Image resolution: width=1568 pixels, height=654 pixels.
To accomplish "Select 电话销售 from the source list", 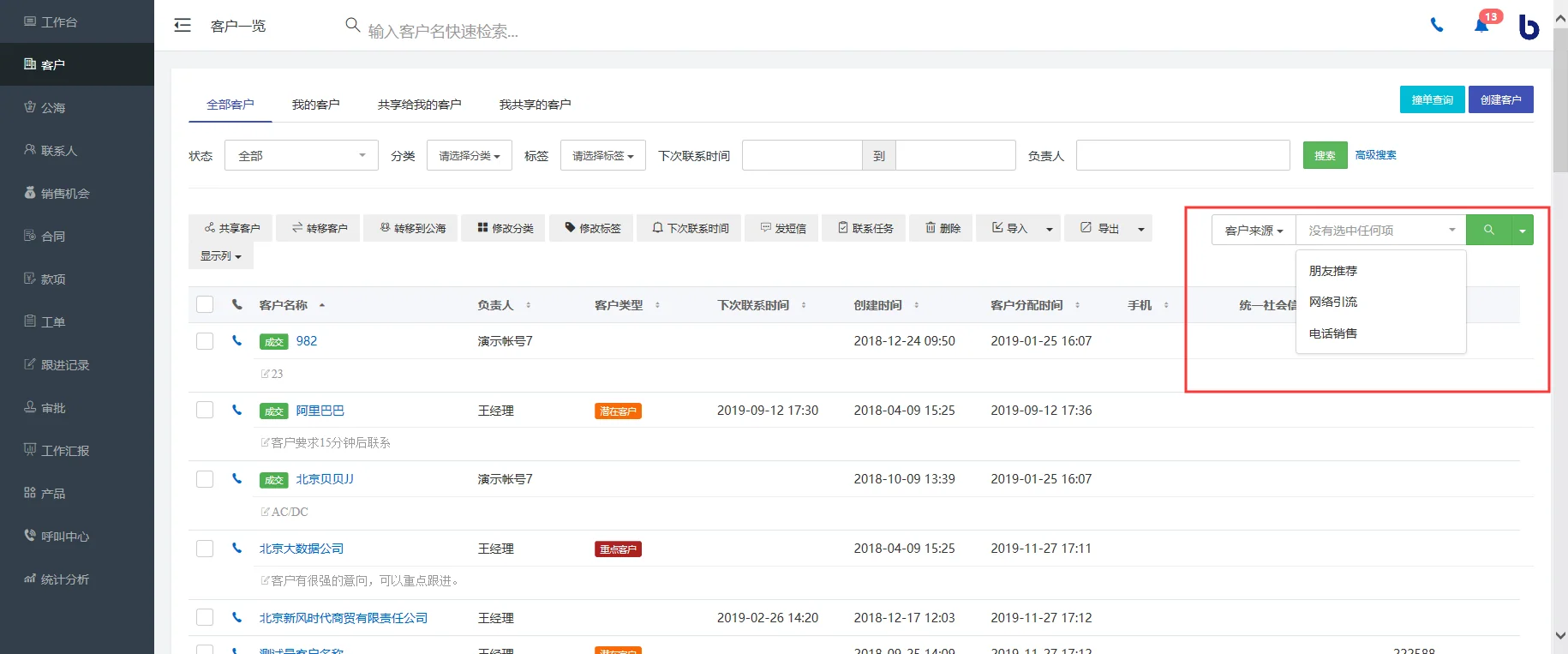I will (x=1381, y=333).
